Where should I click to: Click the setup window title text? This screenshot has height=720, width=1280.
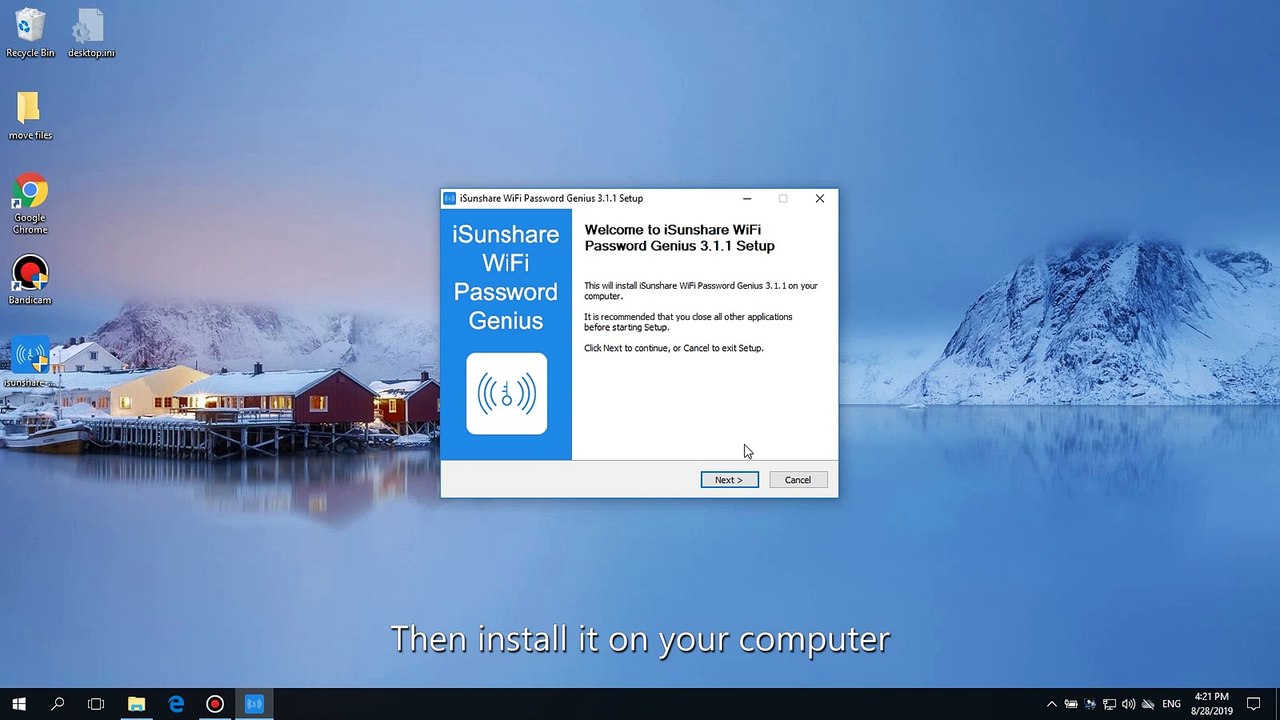click(551, 198)
